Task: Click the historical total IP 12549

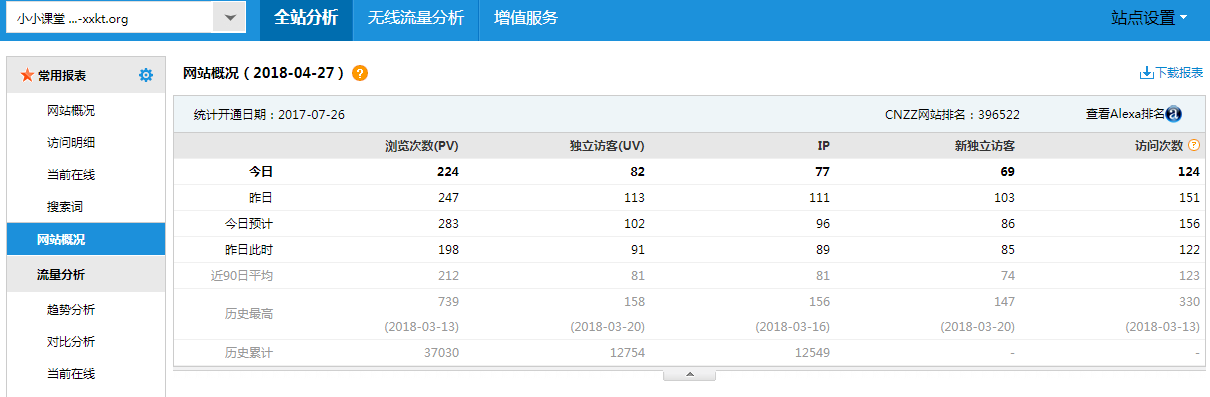Action: [x=812, y=353]
